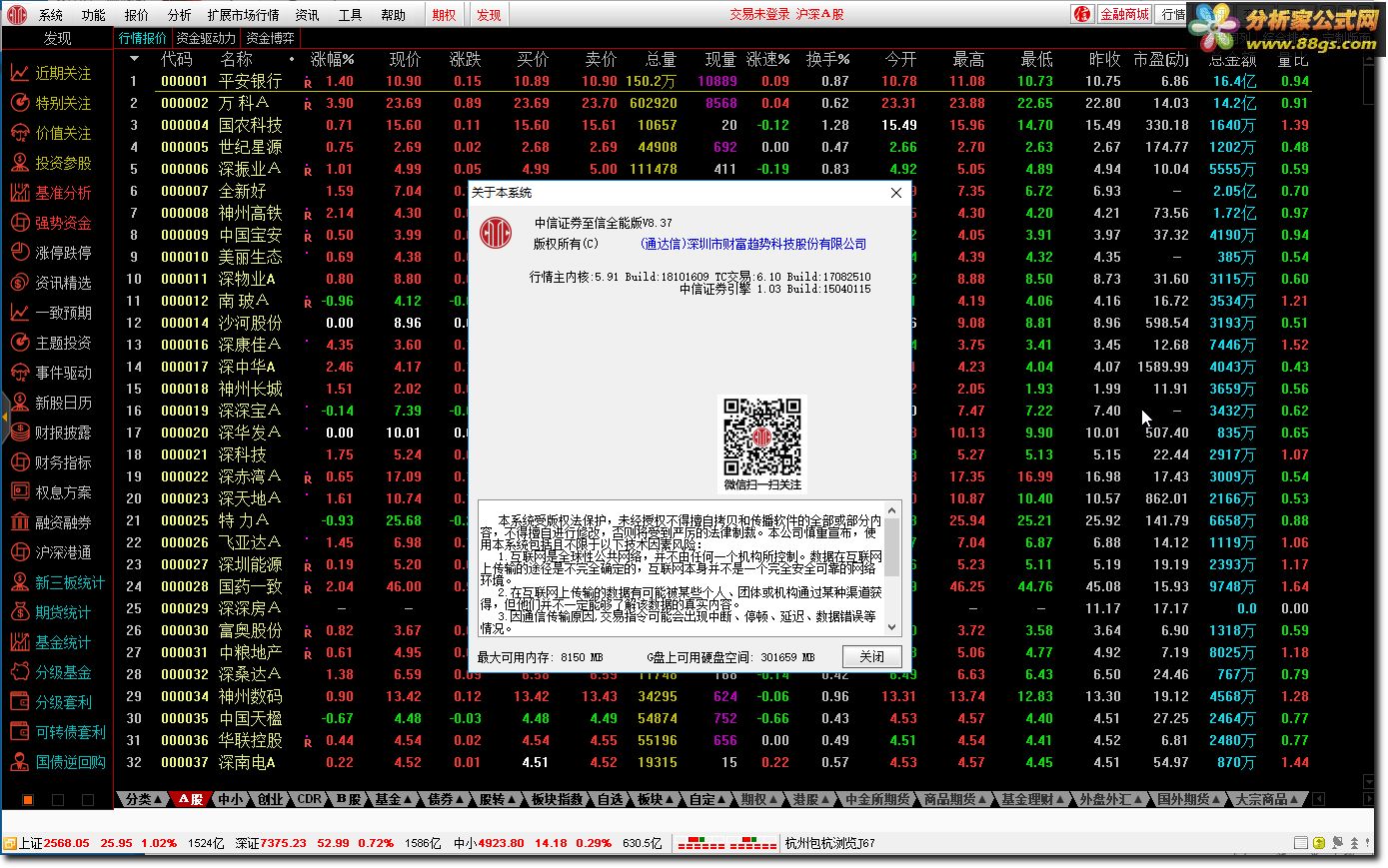Screen dimensions: 1388x868
Task: Open the 近期关注 sidebar icon
Action: [x=19, y=73]
